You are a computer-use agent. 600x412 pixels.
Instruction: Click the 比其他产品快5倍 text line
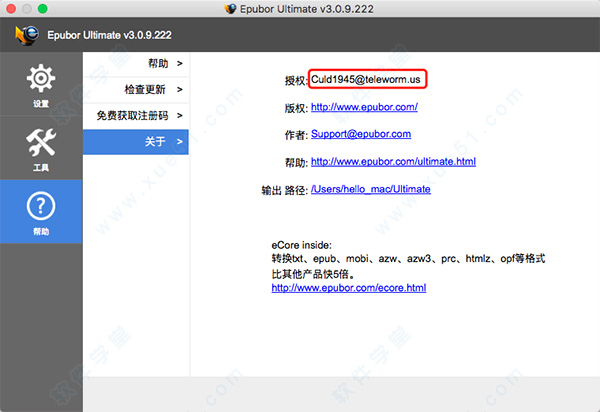pyautogui.click(x=314, y=274)
